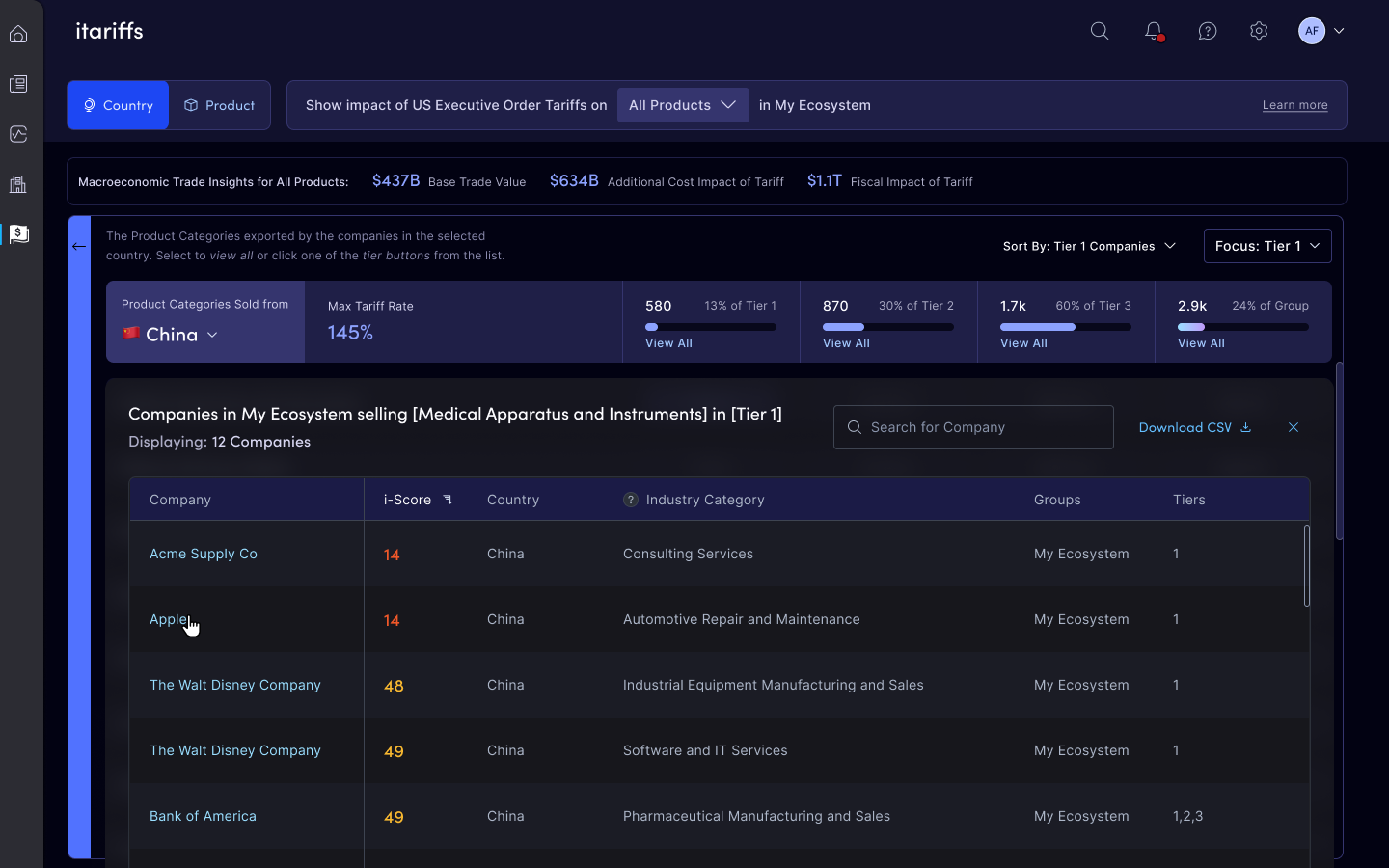Click Industry Category help question icon

pos(631,500)
